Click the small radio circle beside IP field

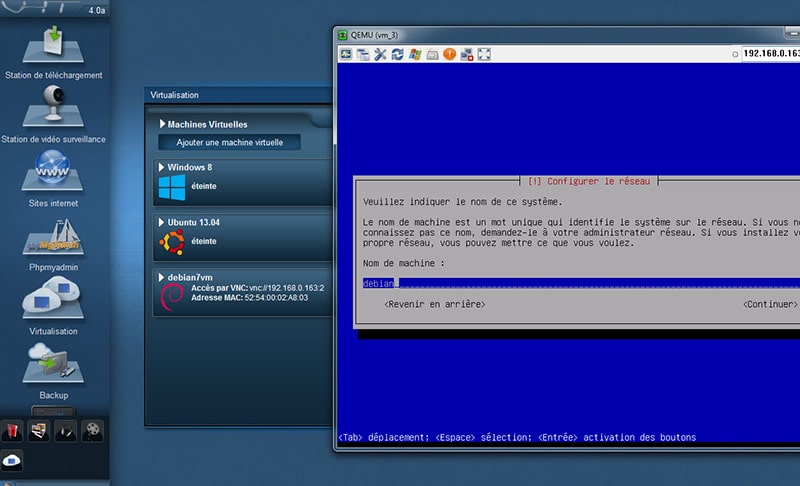click(x=735, y=54)
